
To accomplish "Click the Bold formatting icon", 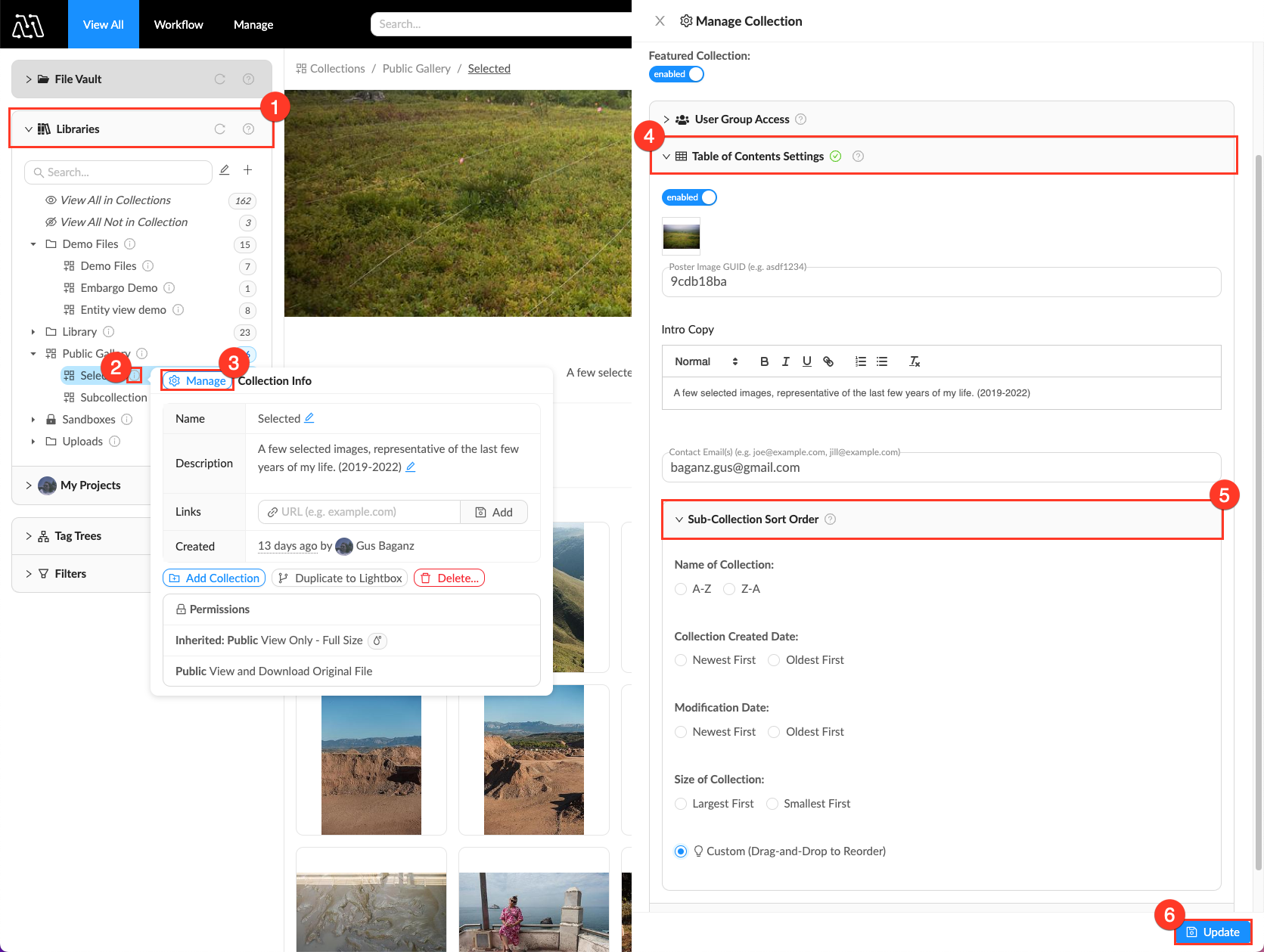I will click(764, 361).
